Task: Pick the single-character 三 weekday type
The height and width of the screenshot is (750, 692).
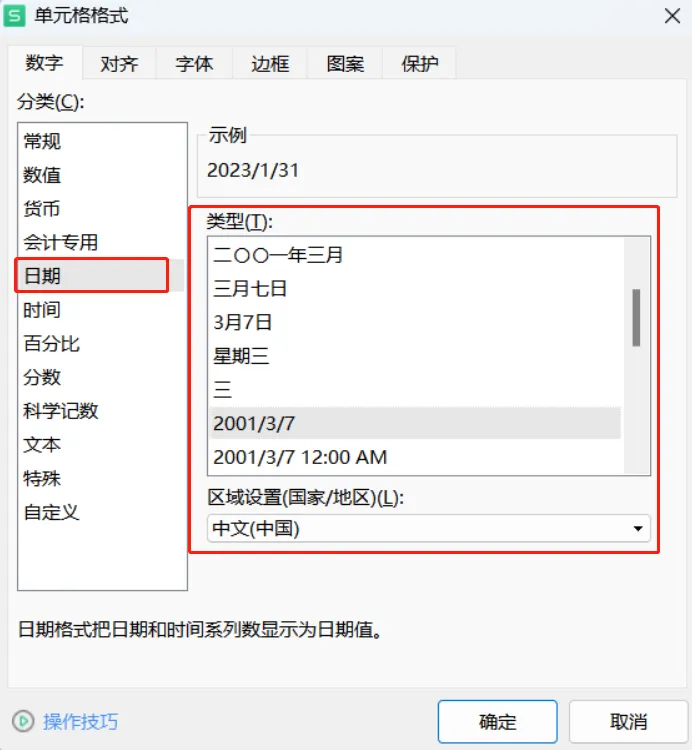Action: pyautogui.click(x=416, y=389)
